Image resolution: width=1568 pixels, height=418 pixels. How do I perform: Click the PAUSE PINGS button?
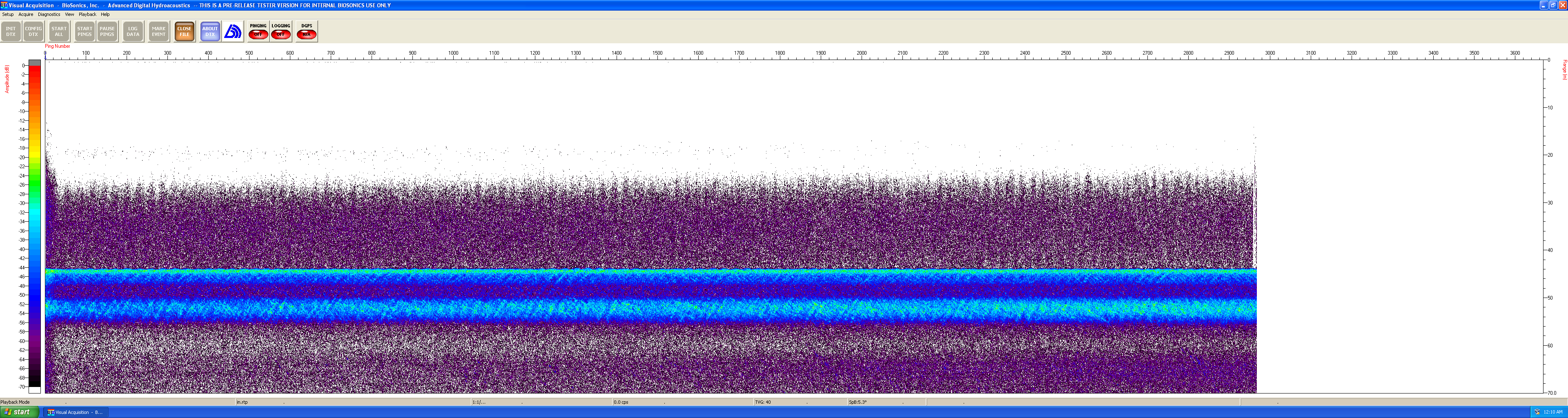click(107, 32)
